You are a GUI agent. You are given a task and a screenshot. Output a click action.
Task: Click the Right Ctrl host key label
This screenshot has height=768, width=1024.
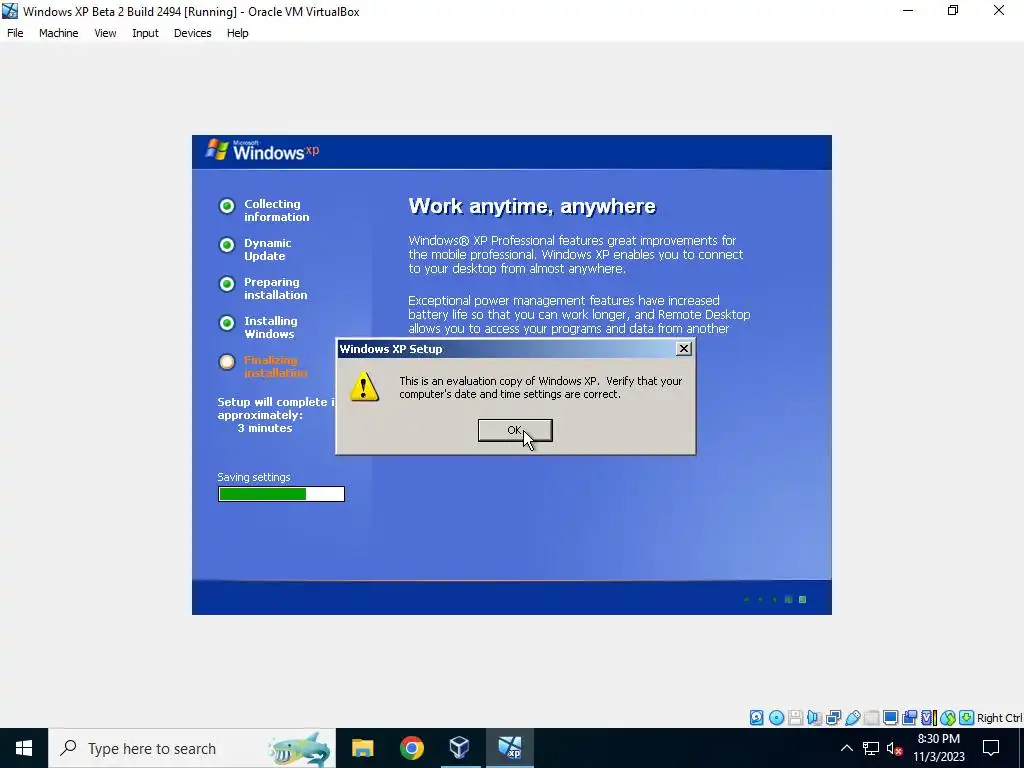click(x=999, y=718)
